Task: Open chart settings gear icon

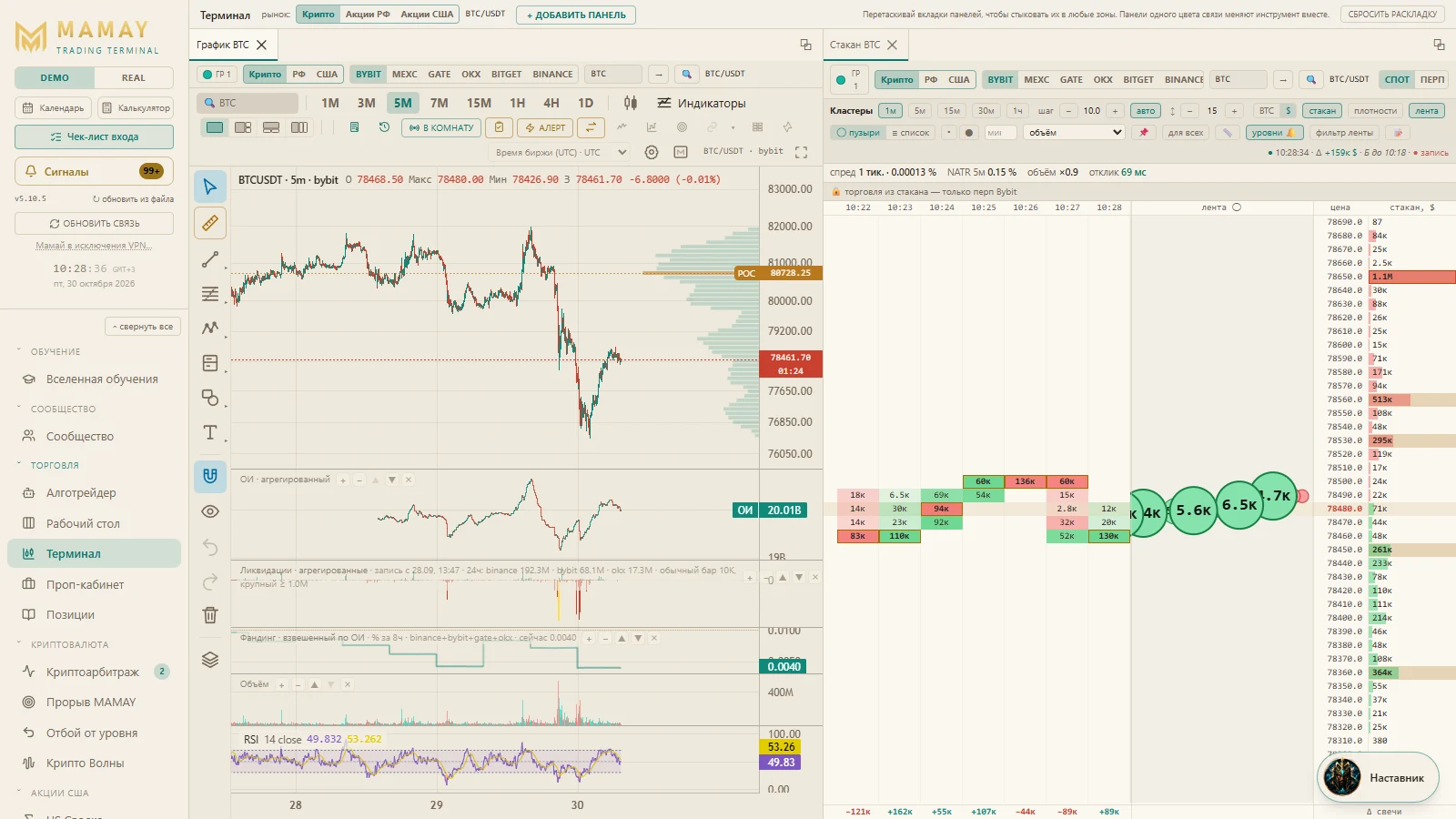Action: click(x=652, y=152)
